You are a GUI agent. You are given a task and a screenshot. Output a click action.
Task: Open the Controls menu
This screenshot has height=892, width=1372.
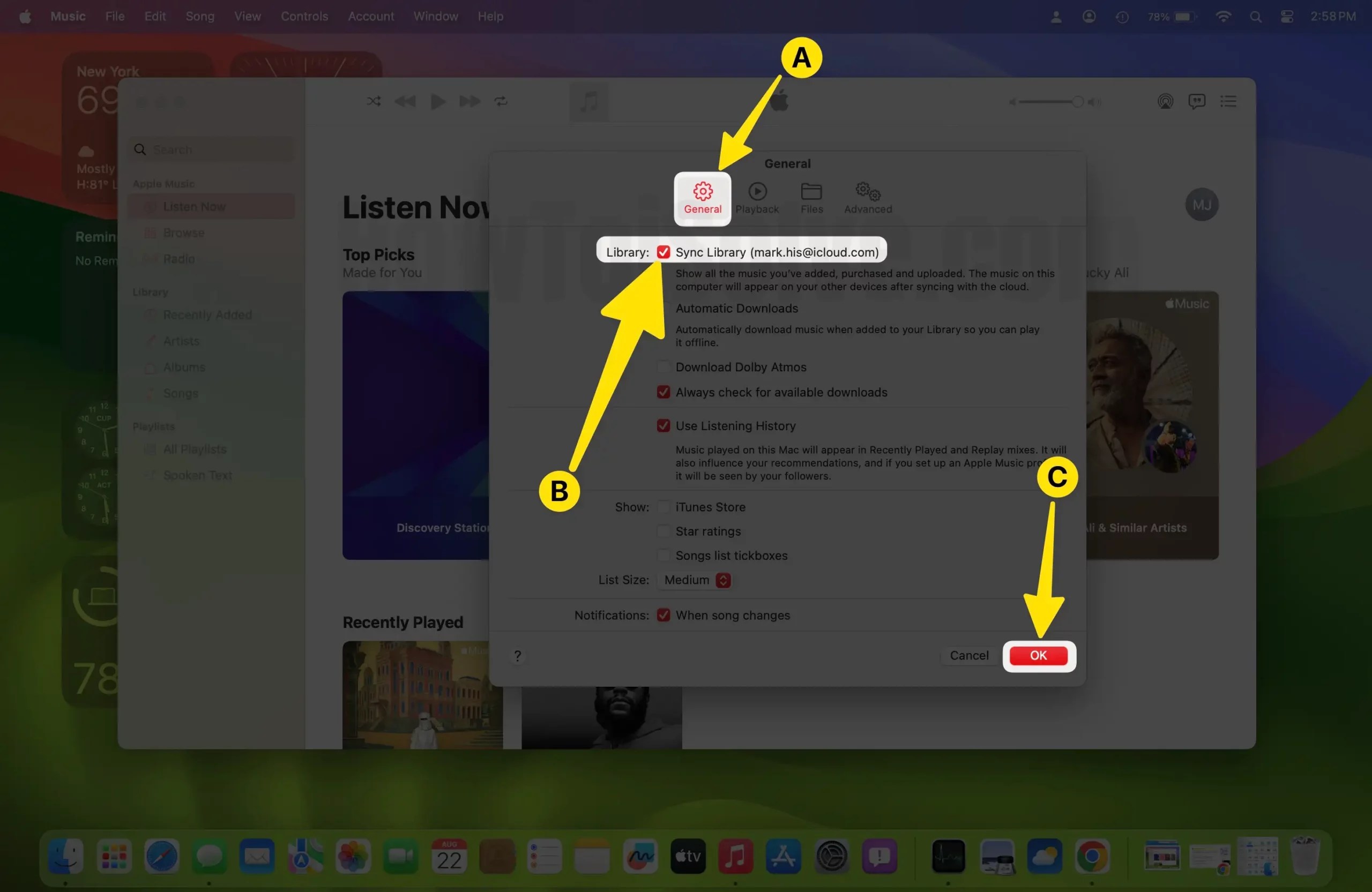tap(304, 16)
